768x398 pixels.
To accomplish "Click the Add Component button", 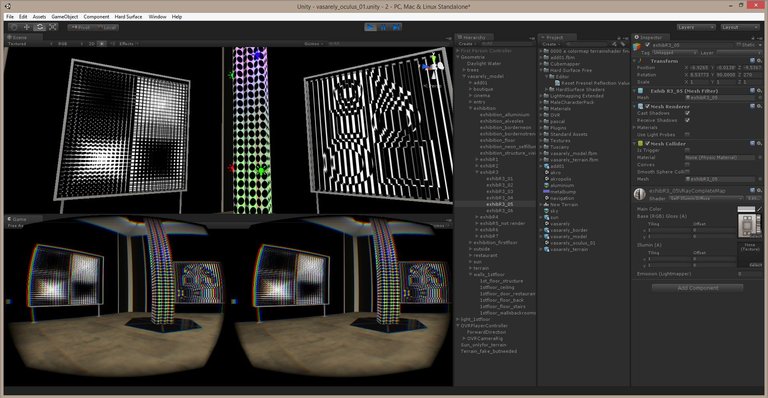I will 697,288.
